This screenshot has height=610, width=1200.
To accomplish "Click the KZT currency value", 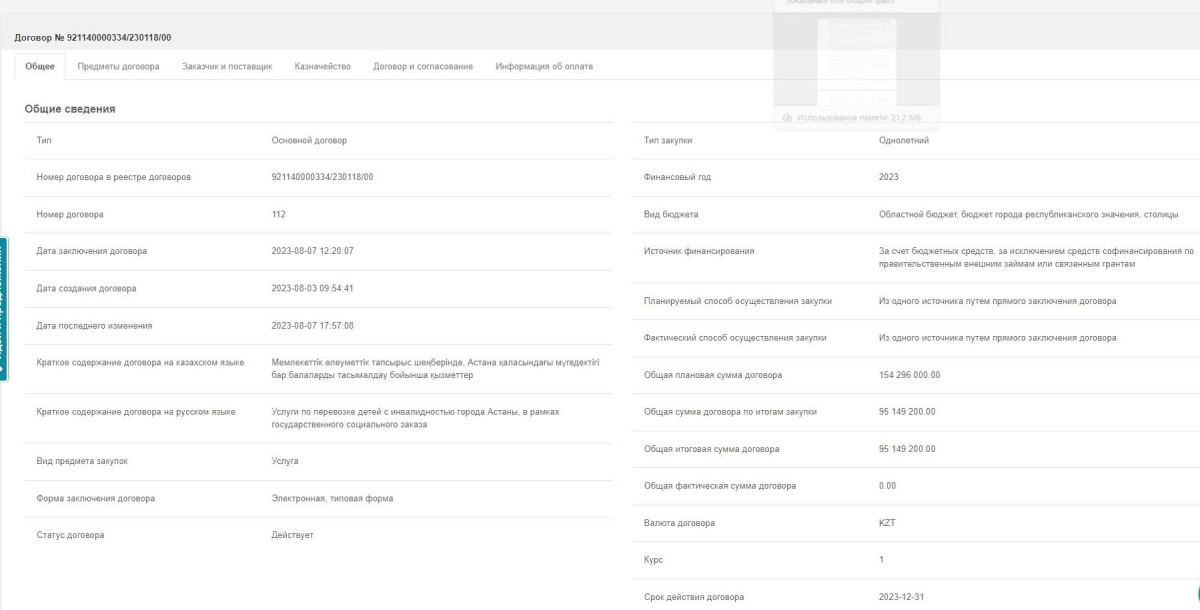I will (889, 523).
